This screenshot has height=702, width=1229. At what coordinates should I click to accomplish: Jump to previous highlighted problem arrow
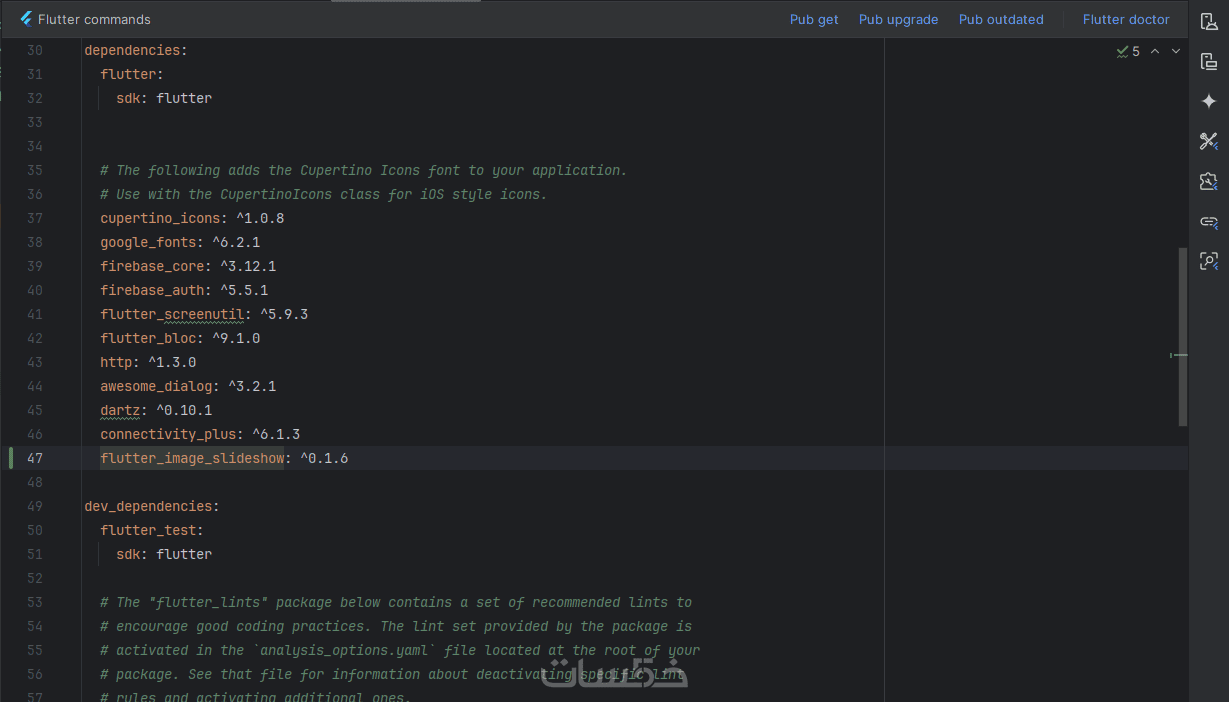point(1155,51)
